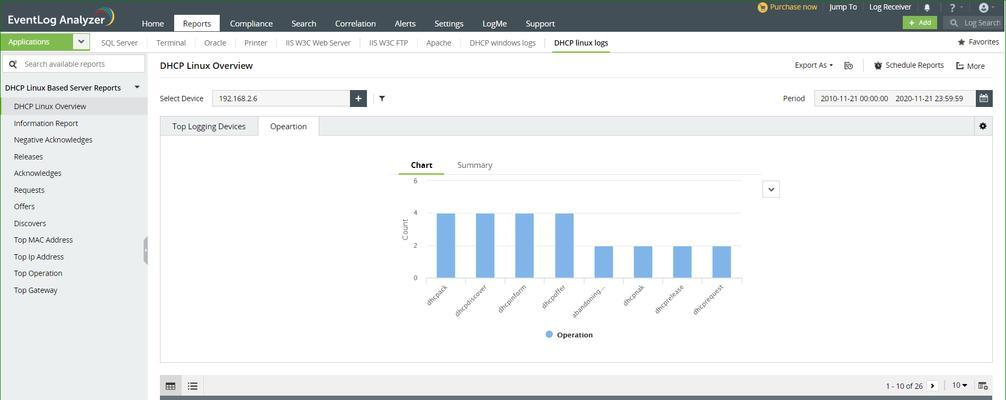Open Discovers report
This screenshot has height=400, width=1006.
(x=30, y=223)
